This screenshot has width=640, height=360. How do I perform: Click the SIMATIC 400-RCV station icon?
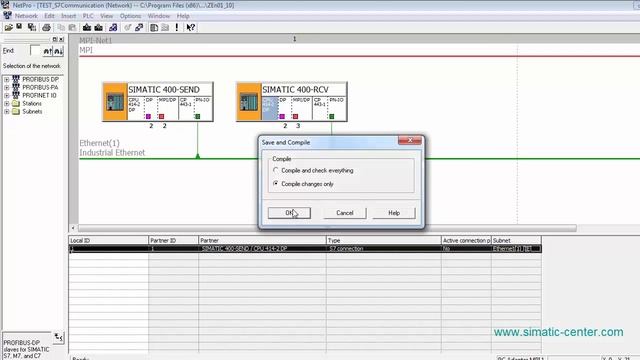tap(249, 102)
